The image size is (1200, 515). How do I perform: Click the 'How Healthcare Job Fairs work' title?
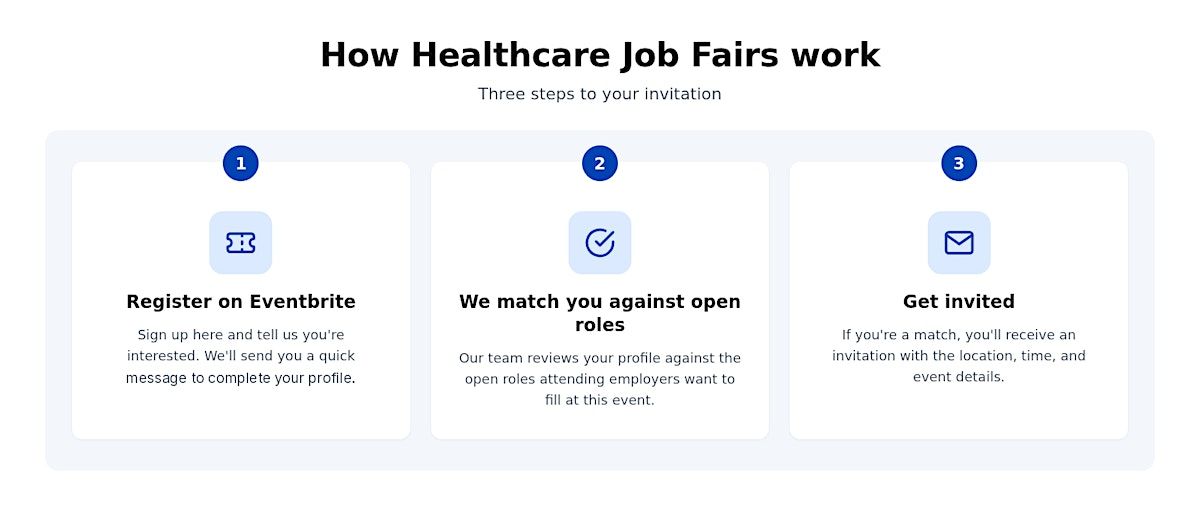click(600, 54)
